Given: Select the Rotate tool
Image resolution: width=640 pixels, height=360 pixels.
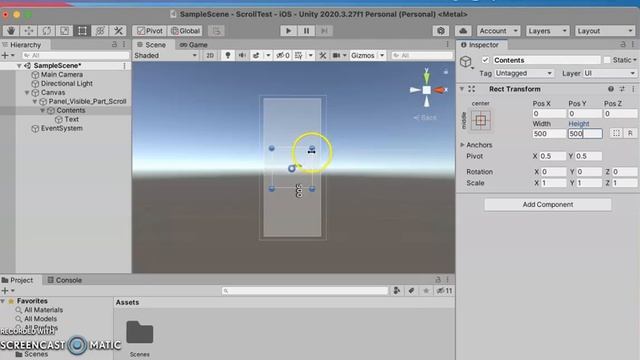Looking at the screenshot, I should [47, 31].
